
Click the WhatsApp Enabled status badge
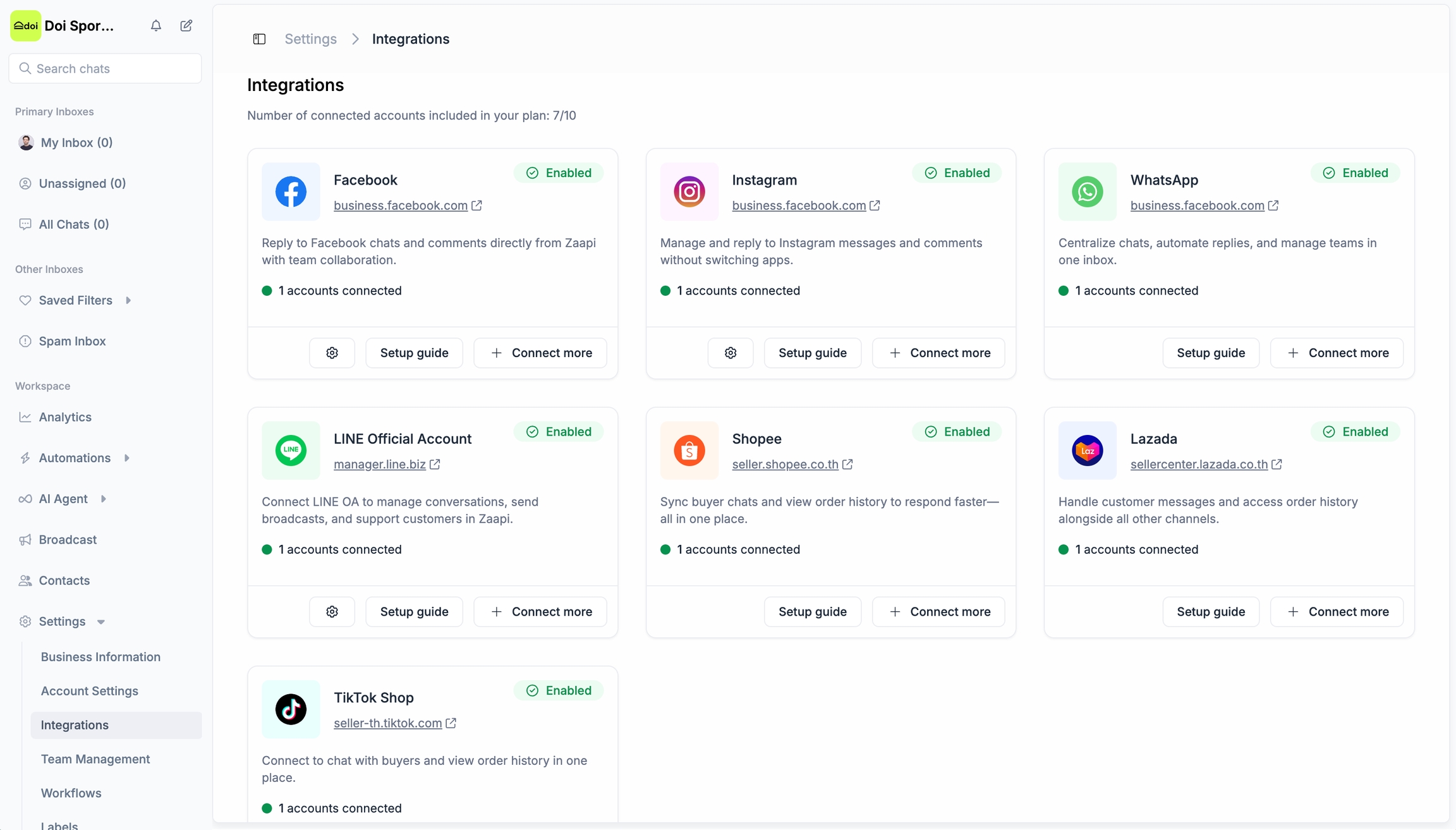coord(1355,173)
